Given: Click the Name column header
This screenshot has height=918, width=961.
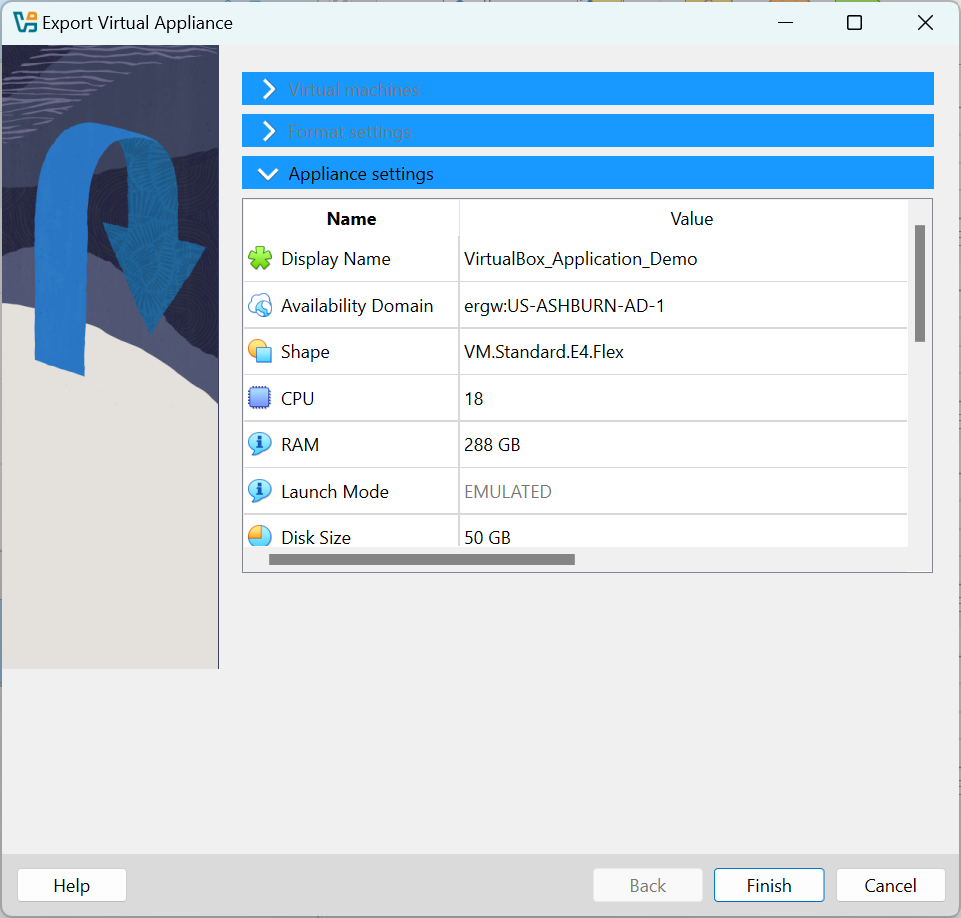Looking at the screenshot, I should point(351,219).
